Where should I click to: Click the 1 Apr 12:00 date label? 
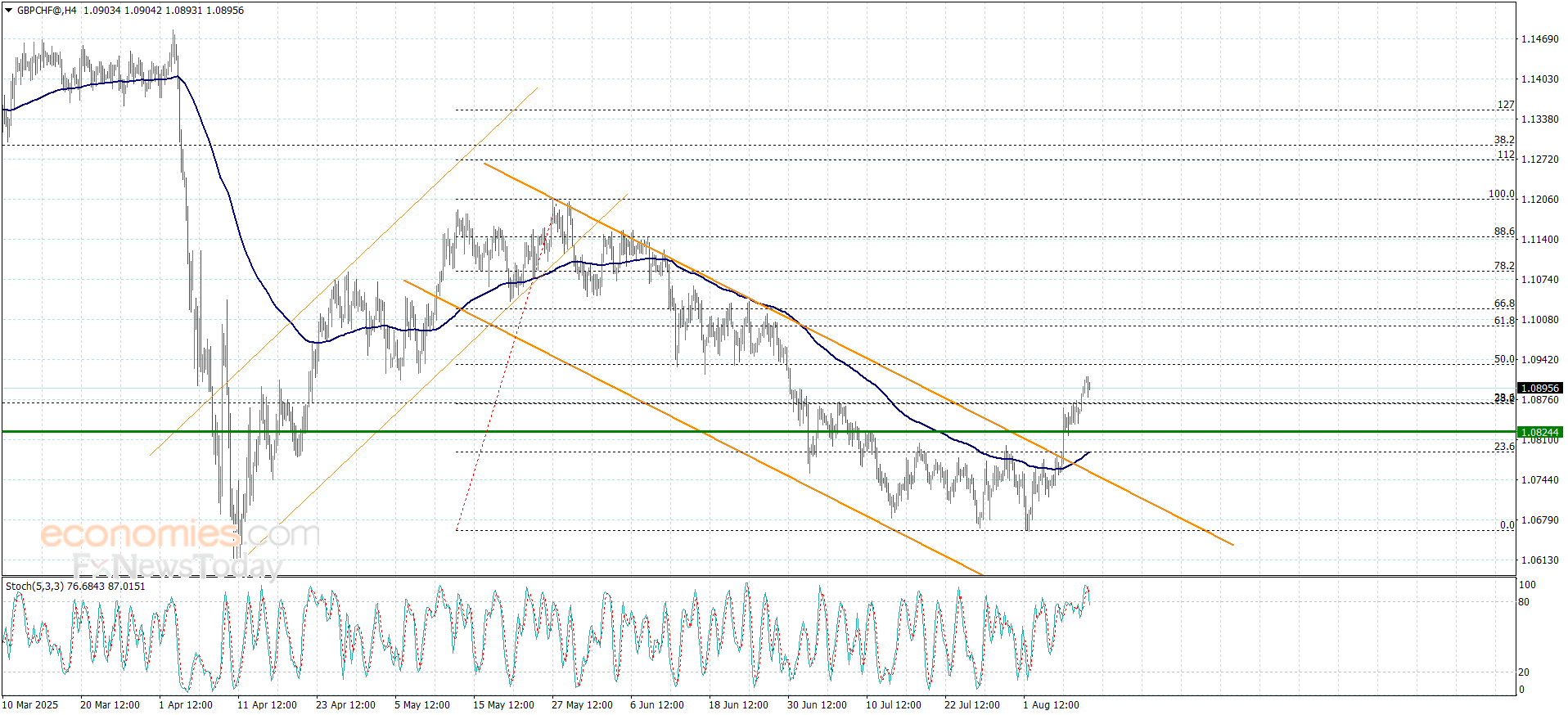(x=186, y=705)
